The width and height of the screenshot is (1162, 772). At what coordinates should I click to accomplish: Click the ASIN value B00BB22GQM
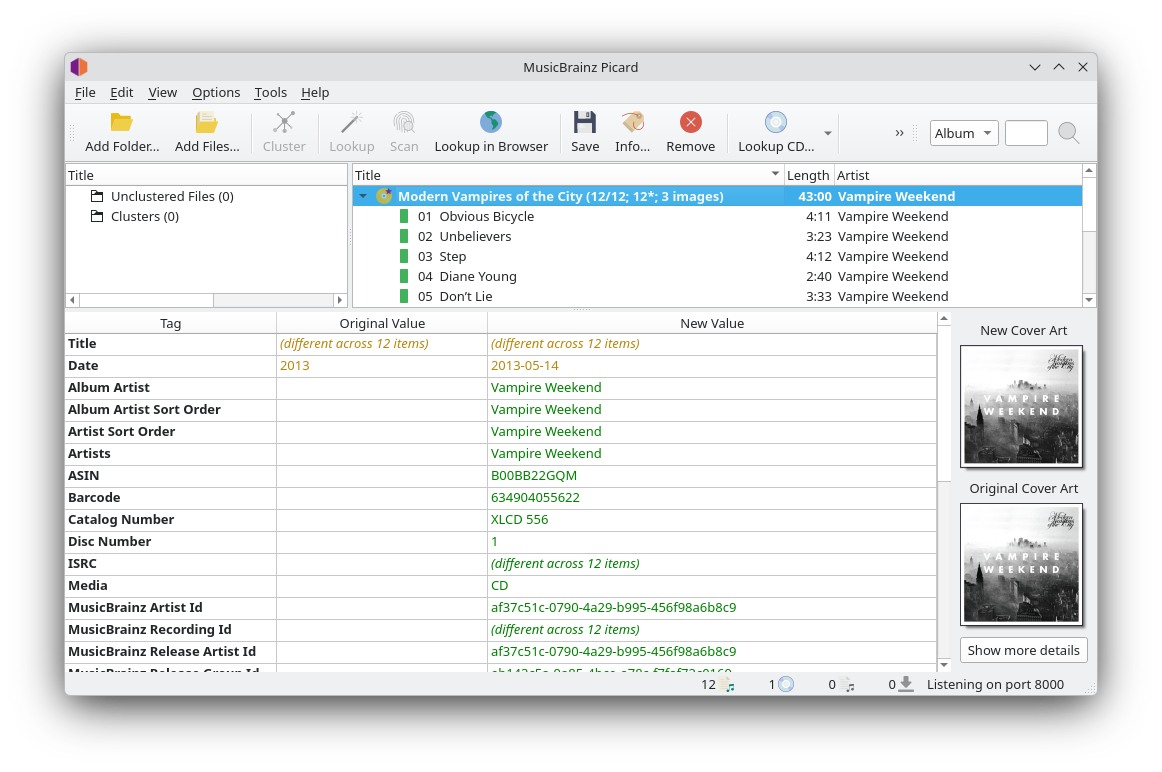(x=534, y=476)
